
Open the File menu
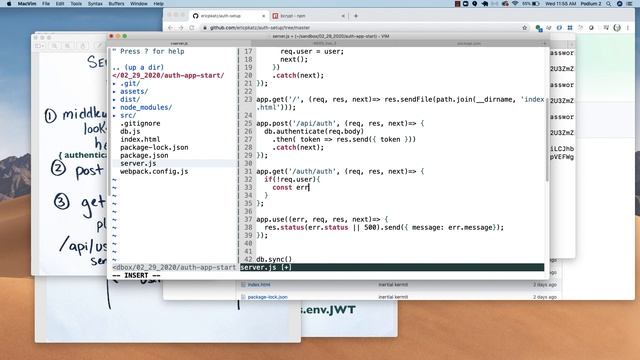pos(46,4)
